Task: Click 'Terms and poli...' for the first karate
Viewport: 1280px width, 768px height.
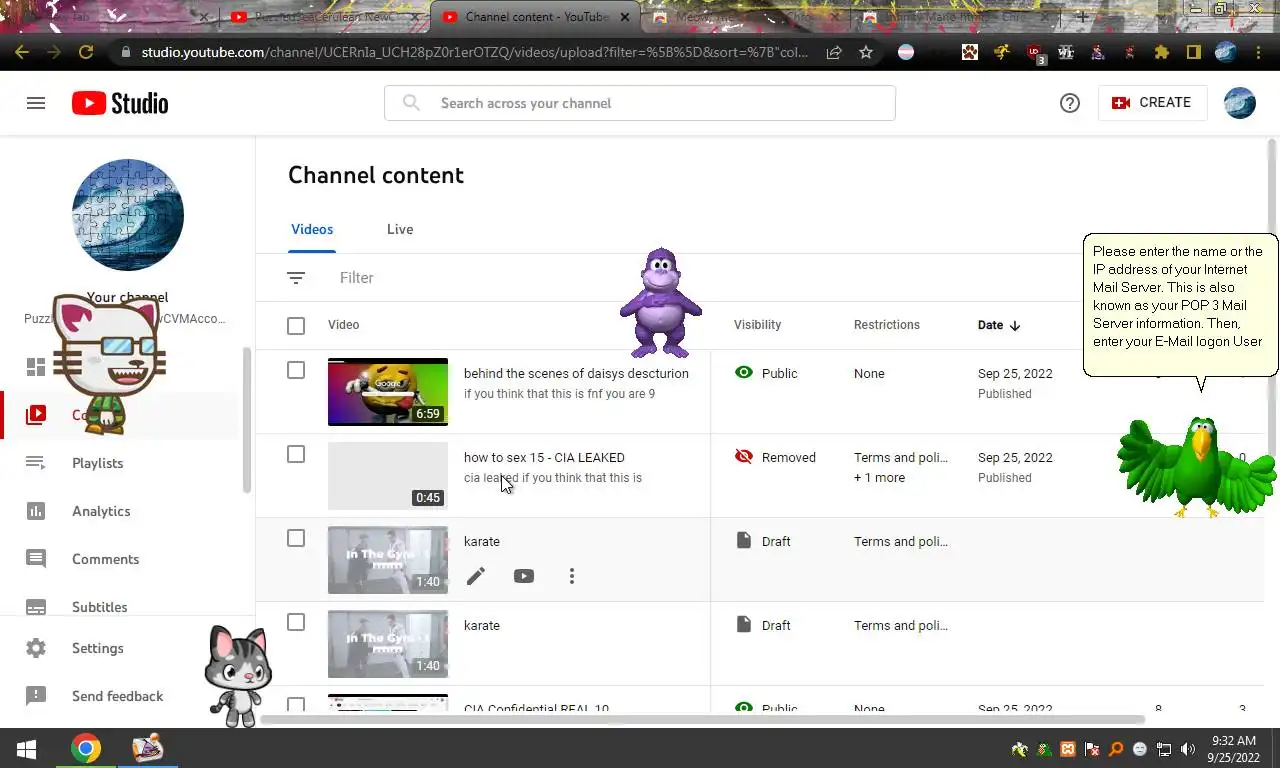Action: (x=901, y=541)
